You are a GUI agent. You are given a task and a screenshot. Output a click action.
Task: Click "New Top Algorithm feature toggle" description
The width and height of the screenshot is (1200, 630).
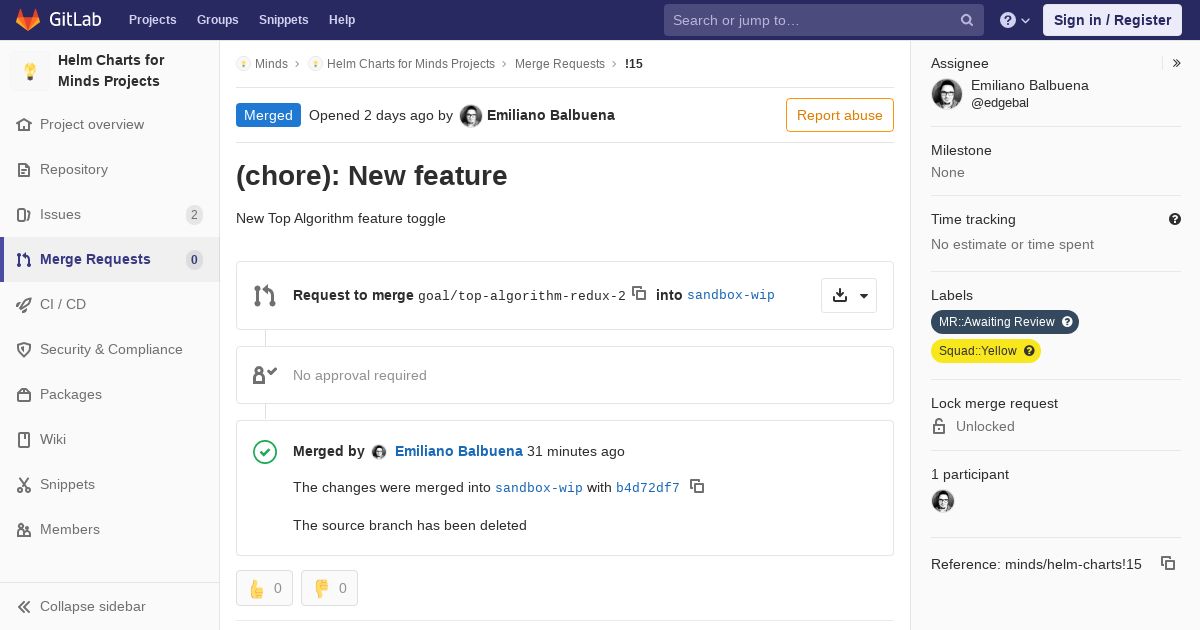(341, 218)
